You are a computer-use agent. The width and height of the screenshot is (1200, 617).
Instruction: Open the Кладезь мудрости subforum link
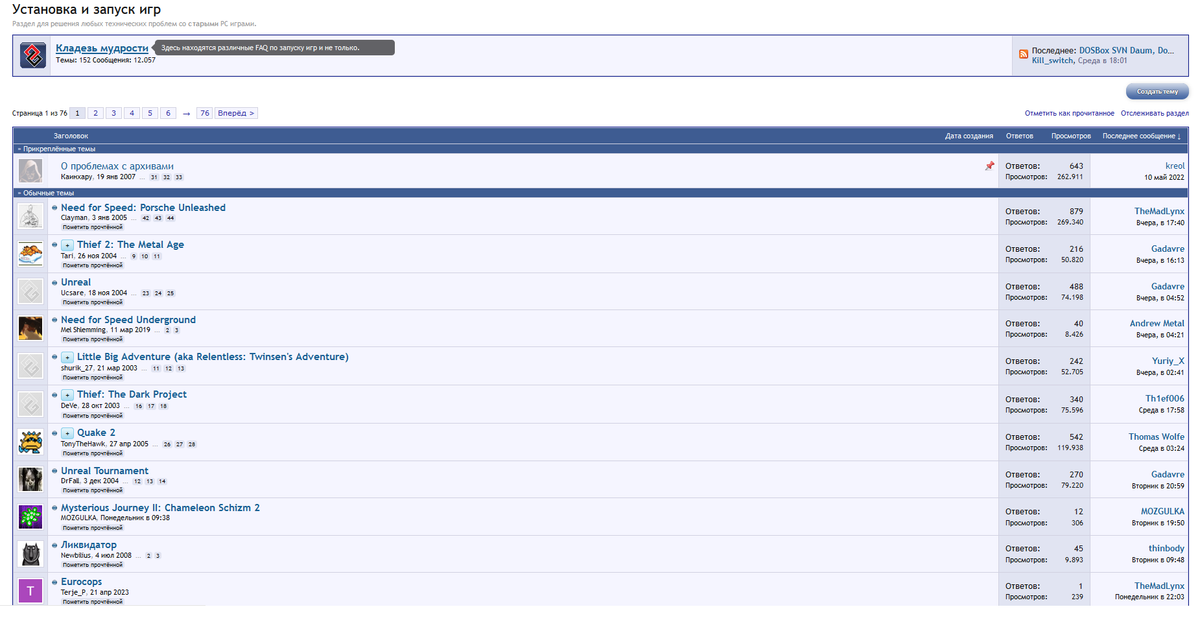click(102, 48)
